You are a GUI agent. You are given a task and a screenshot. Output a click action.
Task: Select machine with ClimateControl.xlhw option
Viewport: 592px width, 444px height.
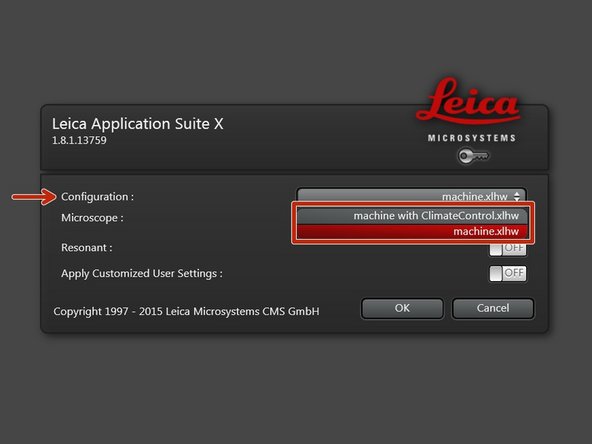tap(412, 216)
